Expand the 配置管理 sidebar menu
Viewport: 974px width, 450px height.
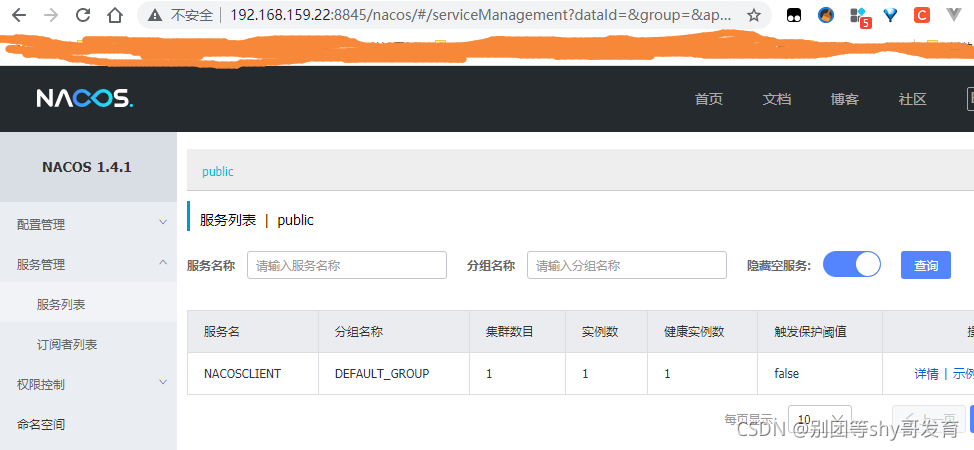click(88, 224)
